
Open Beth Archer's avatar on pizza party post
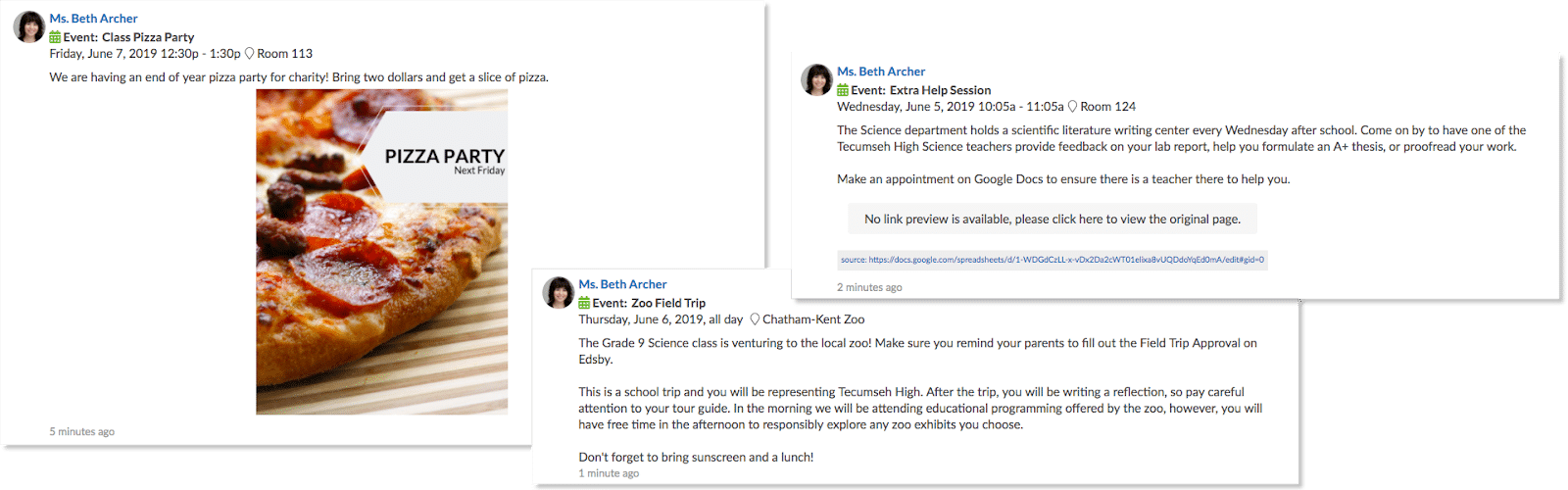point(29,27)
